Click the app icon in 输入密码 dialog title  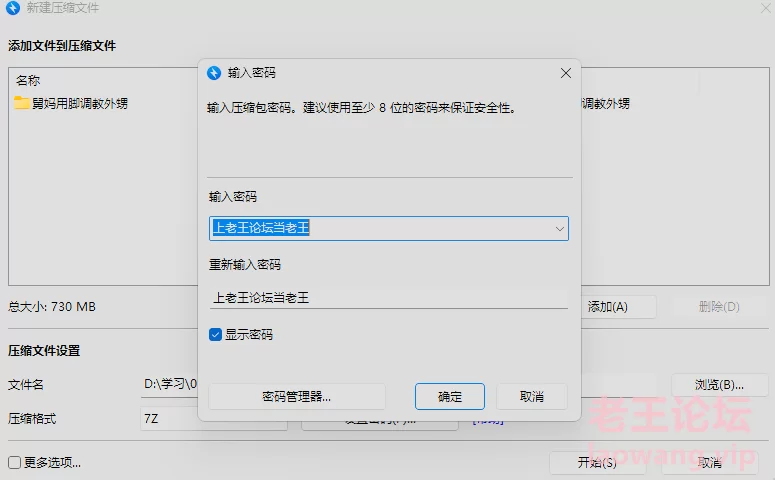214,73
